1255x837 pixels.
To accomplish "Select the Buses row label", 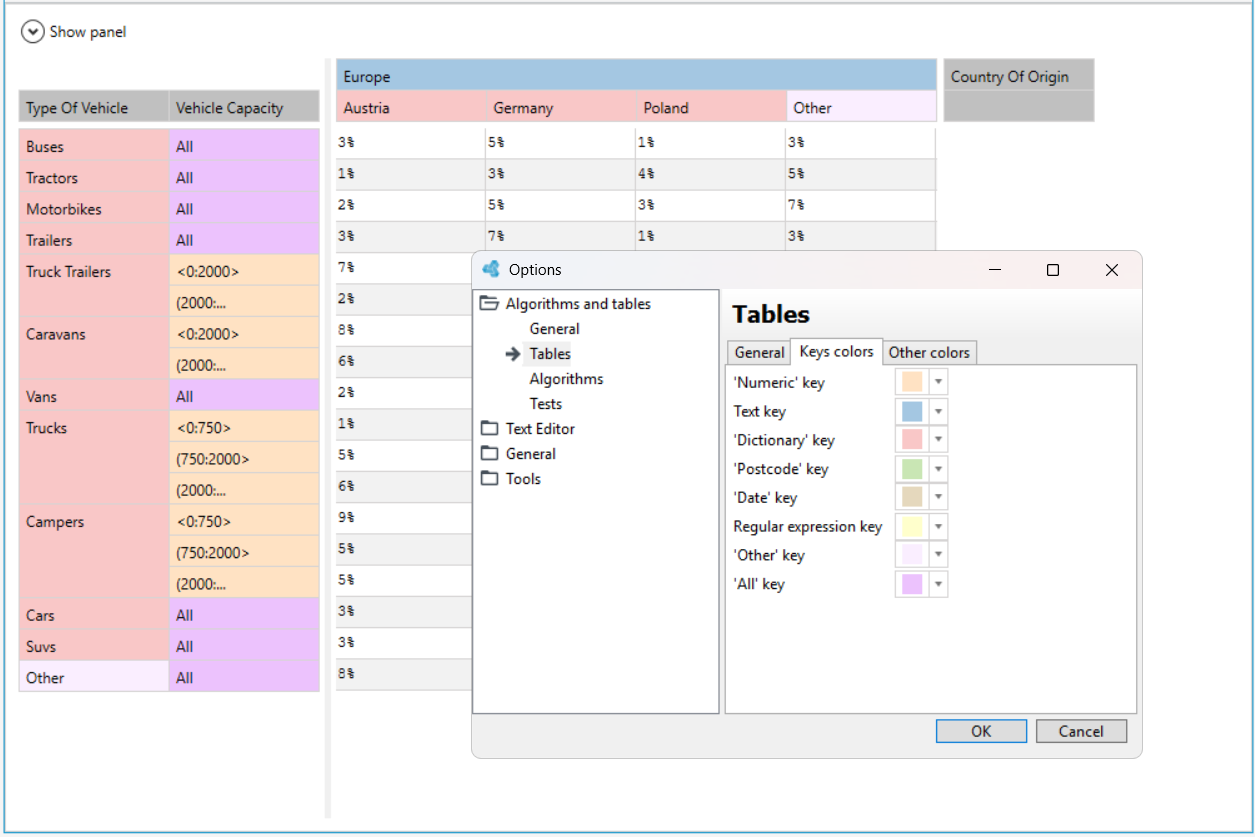I will (x=94, y=146).
